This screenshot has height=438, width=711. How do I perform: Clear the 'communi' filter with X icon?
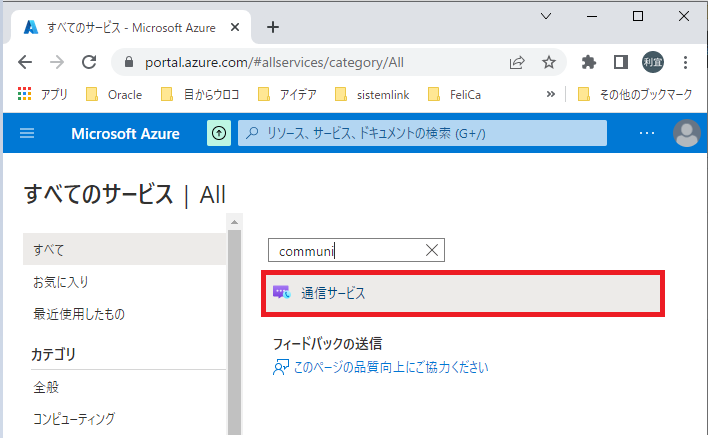pos(432,250)
